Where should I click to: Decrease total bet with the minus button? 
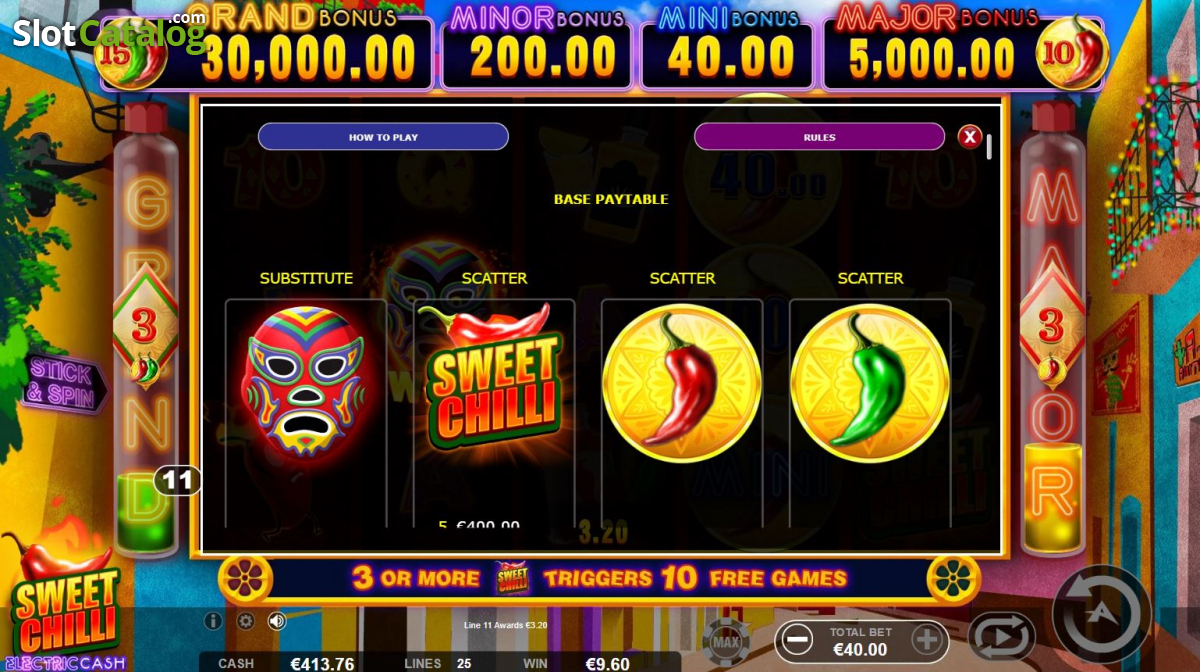click(796, 640)
